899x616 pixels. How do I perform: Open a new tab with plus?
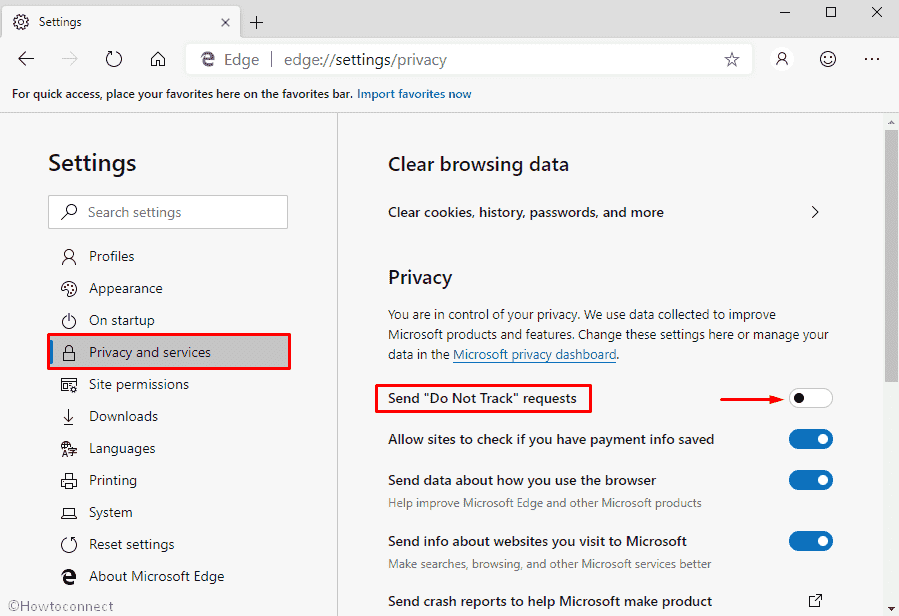[256, 22]
